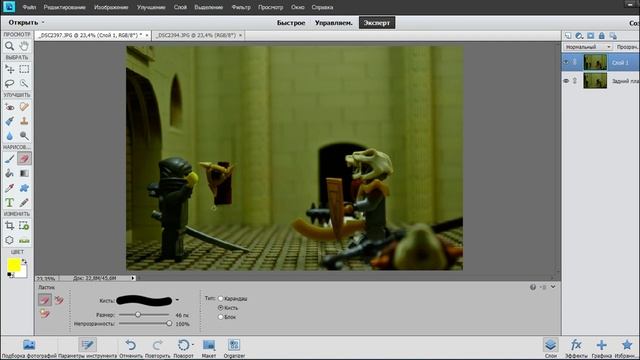Open the Редактирование menu
This screenshot has height=360, width=640.
64,7
